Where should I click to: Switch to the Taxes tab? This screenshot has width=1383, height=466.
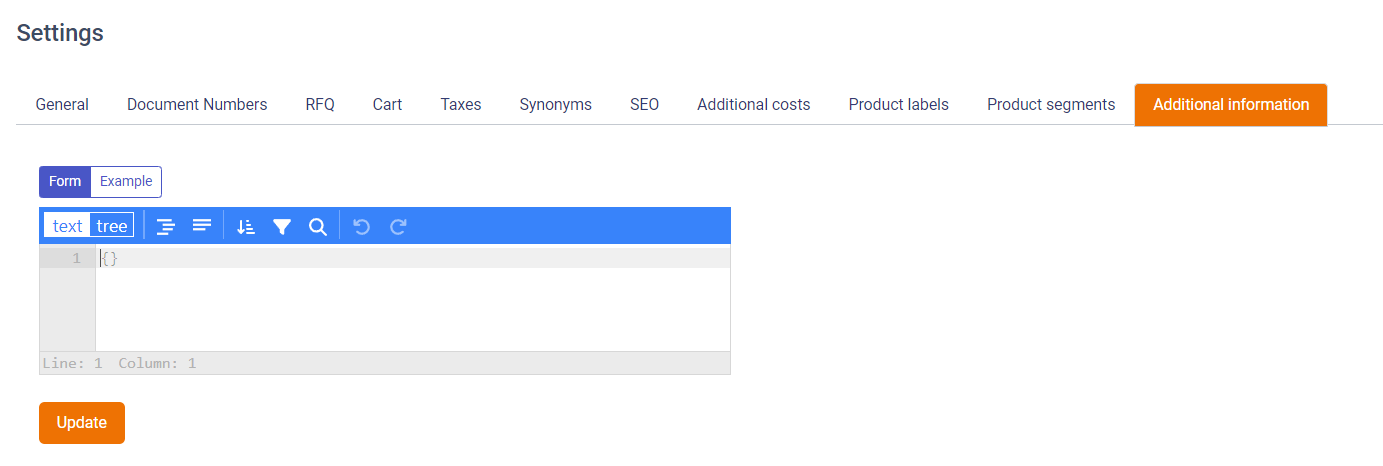pyautogui.click(x=461, y=104)
